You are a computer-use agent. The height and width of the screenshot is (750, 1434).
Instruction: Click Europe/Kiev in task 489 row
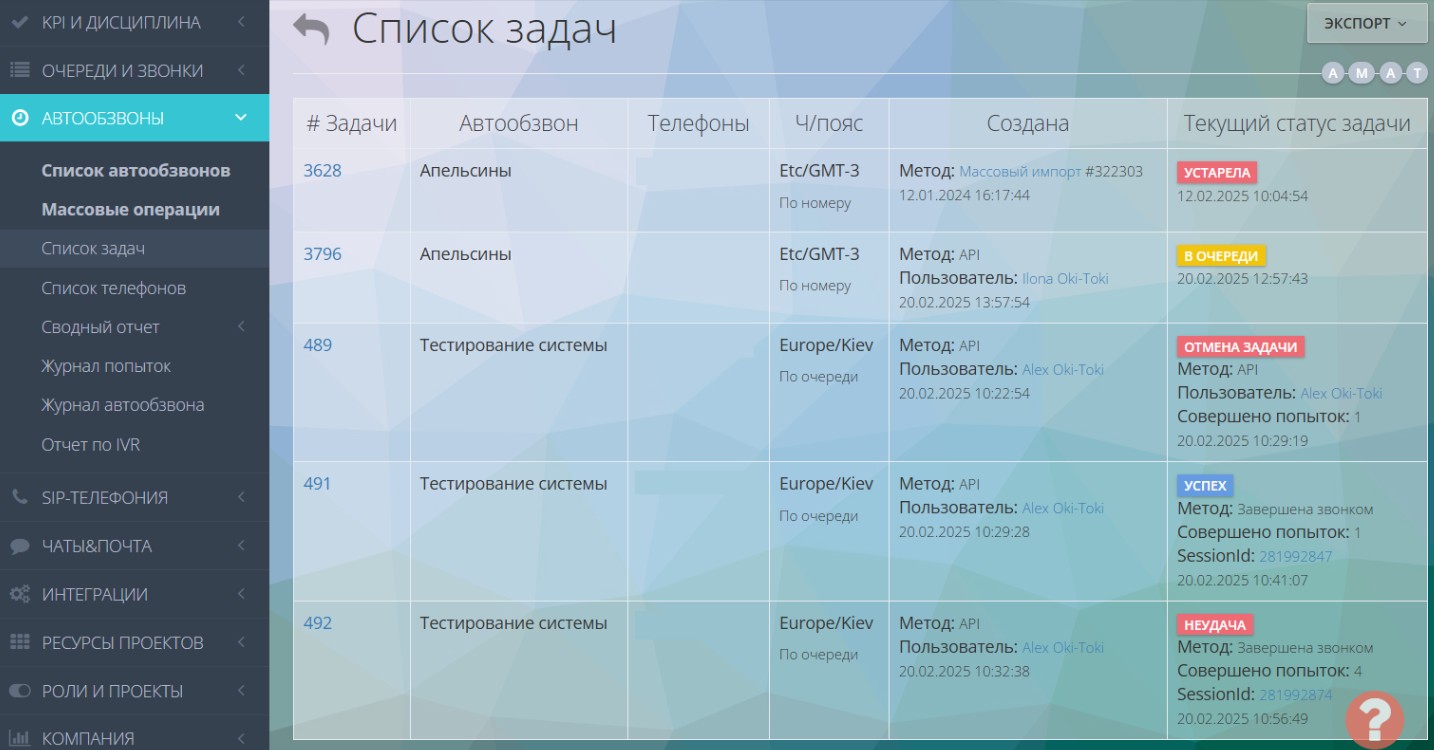827,345
